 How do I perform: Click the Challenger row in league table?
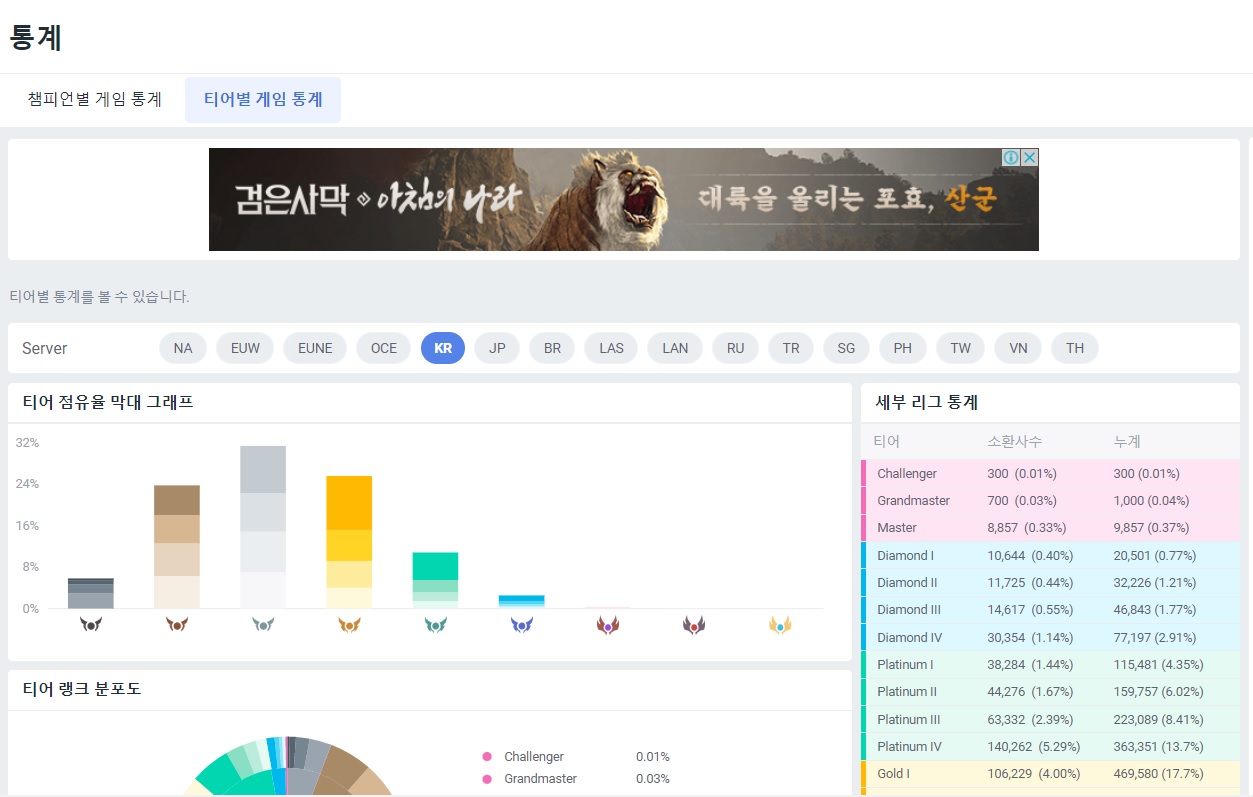1050,473
